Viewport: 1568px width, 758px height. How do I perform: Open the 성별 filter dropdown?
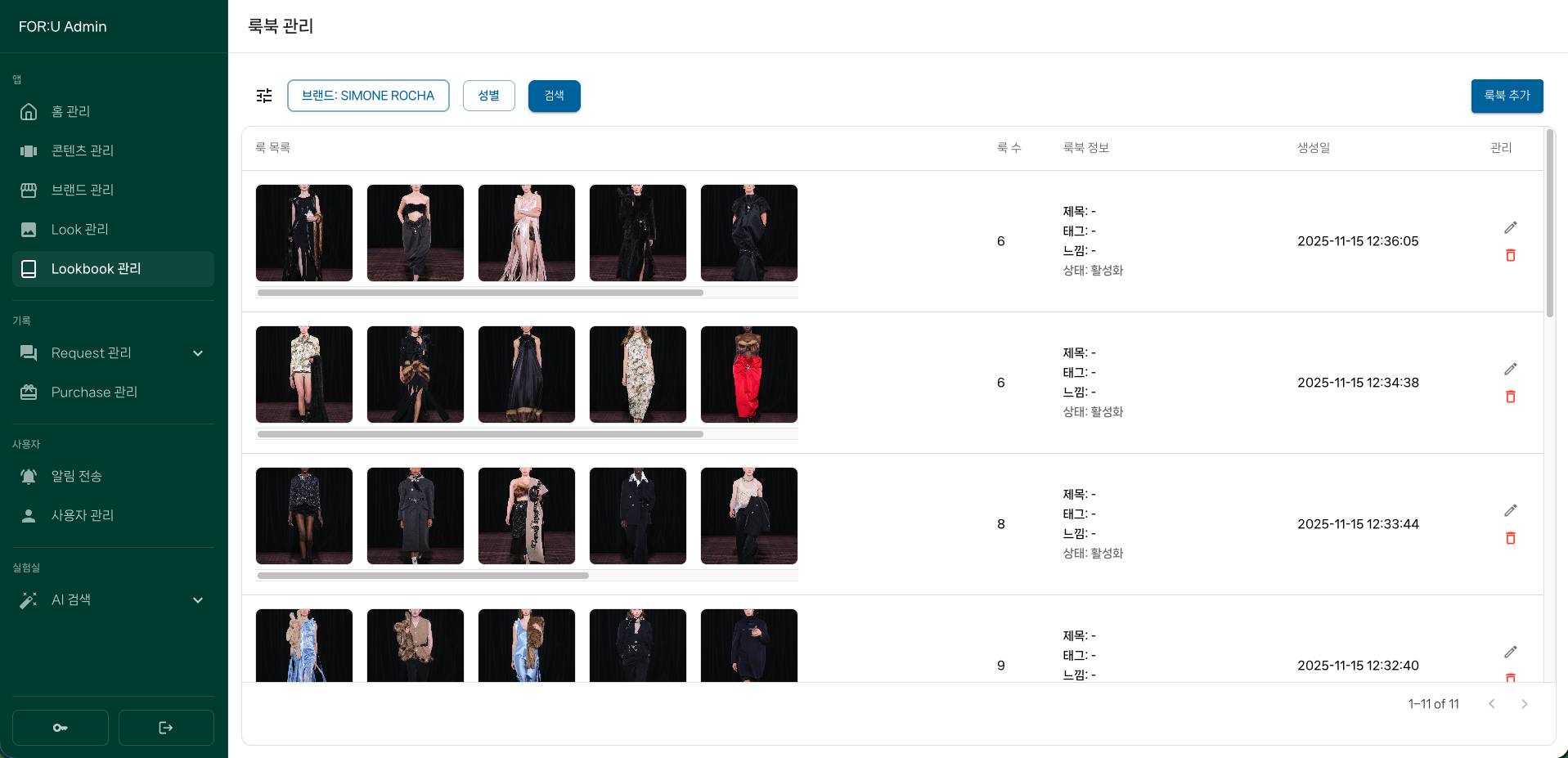(x=488, y=96)
